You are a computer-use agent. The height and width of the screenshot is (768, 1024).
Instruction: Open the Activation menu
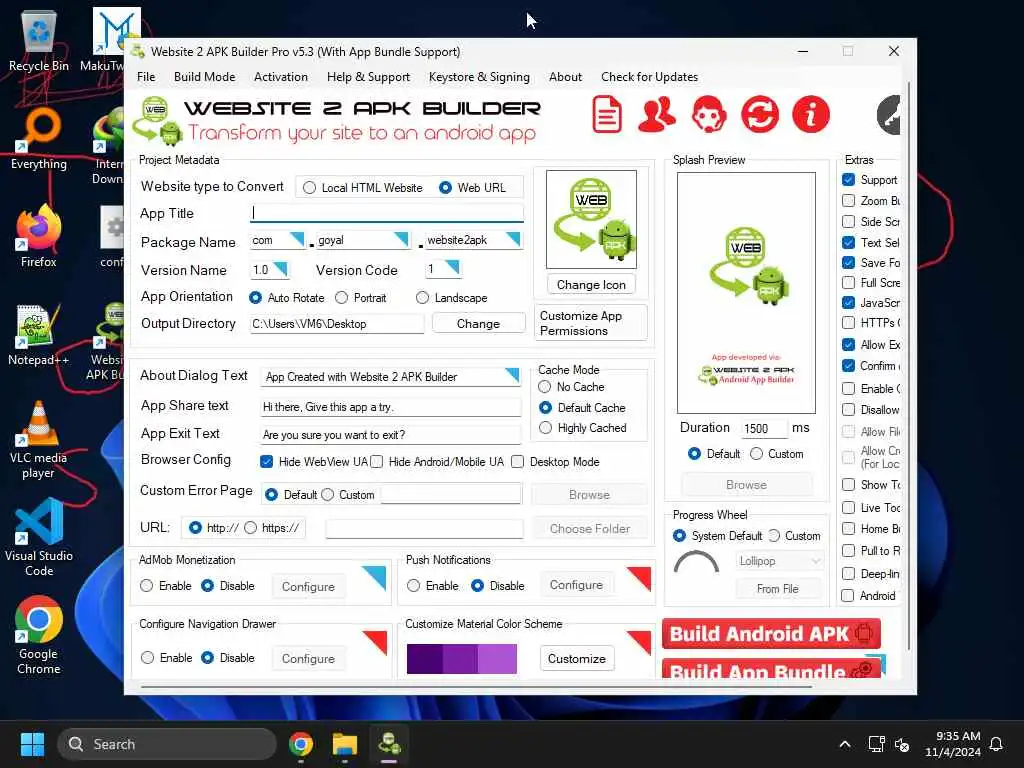coord(281,77)
